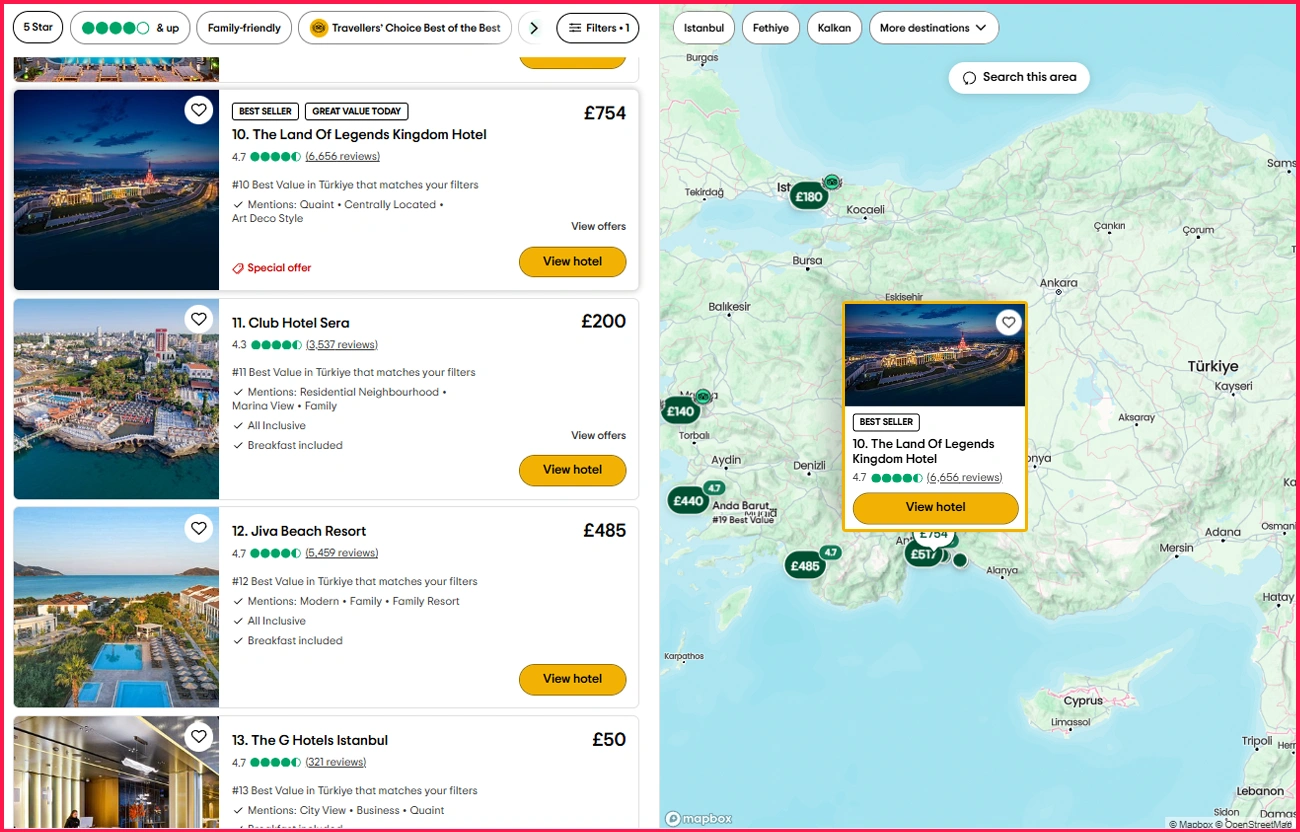Click View hotel for Club Hotel Sera
This screenshot has height=832, width=1300.
tap(572, 470)
